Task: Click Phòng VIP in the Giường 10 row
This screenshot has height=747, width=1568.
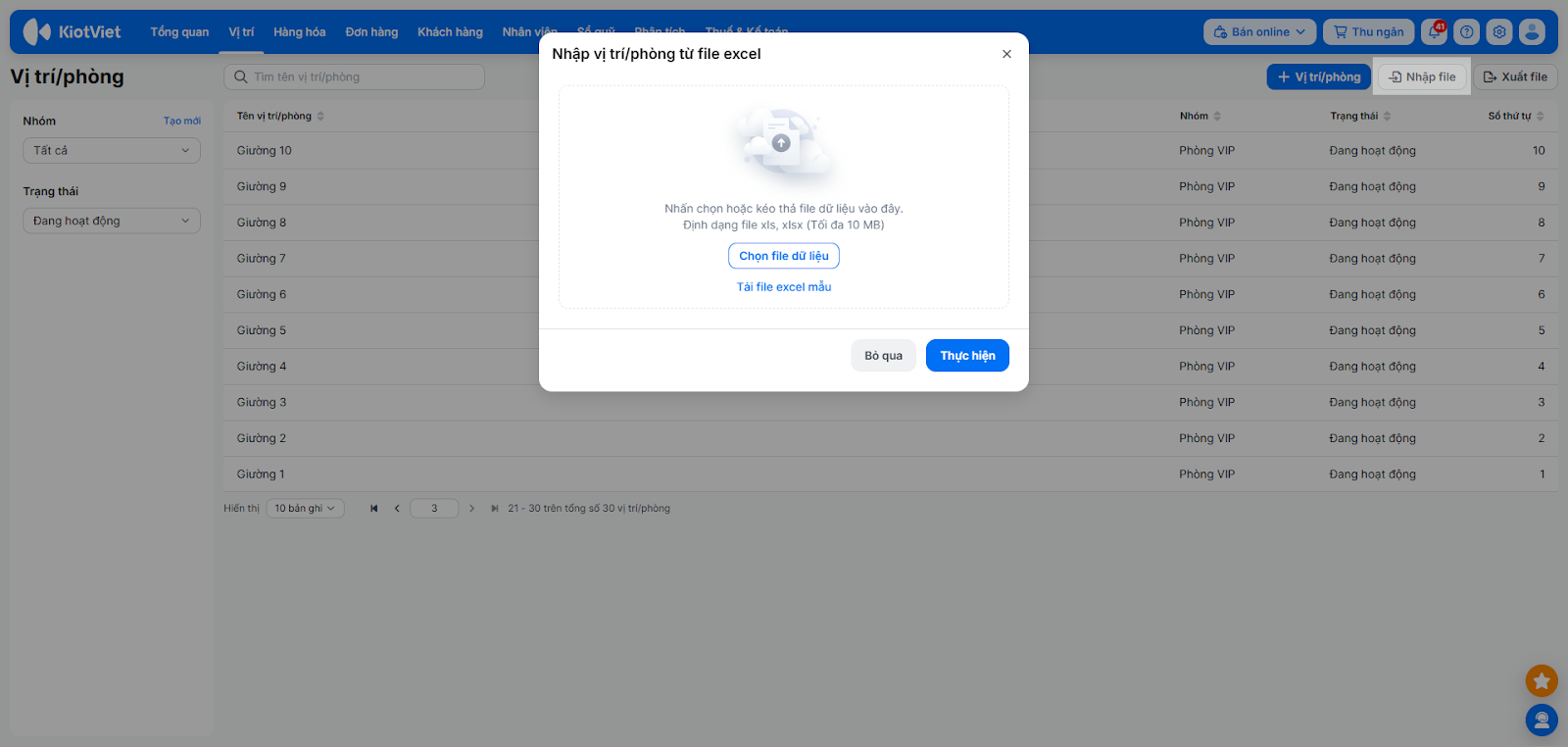Action: click(x=1207, y=151)
